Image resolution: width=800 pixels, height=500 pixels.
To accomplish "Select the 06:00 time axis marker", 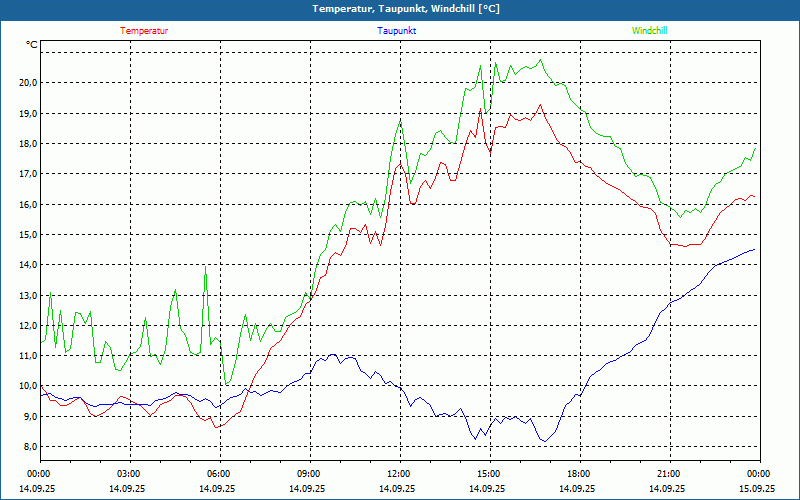I will pos(219,474).
